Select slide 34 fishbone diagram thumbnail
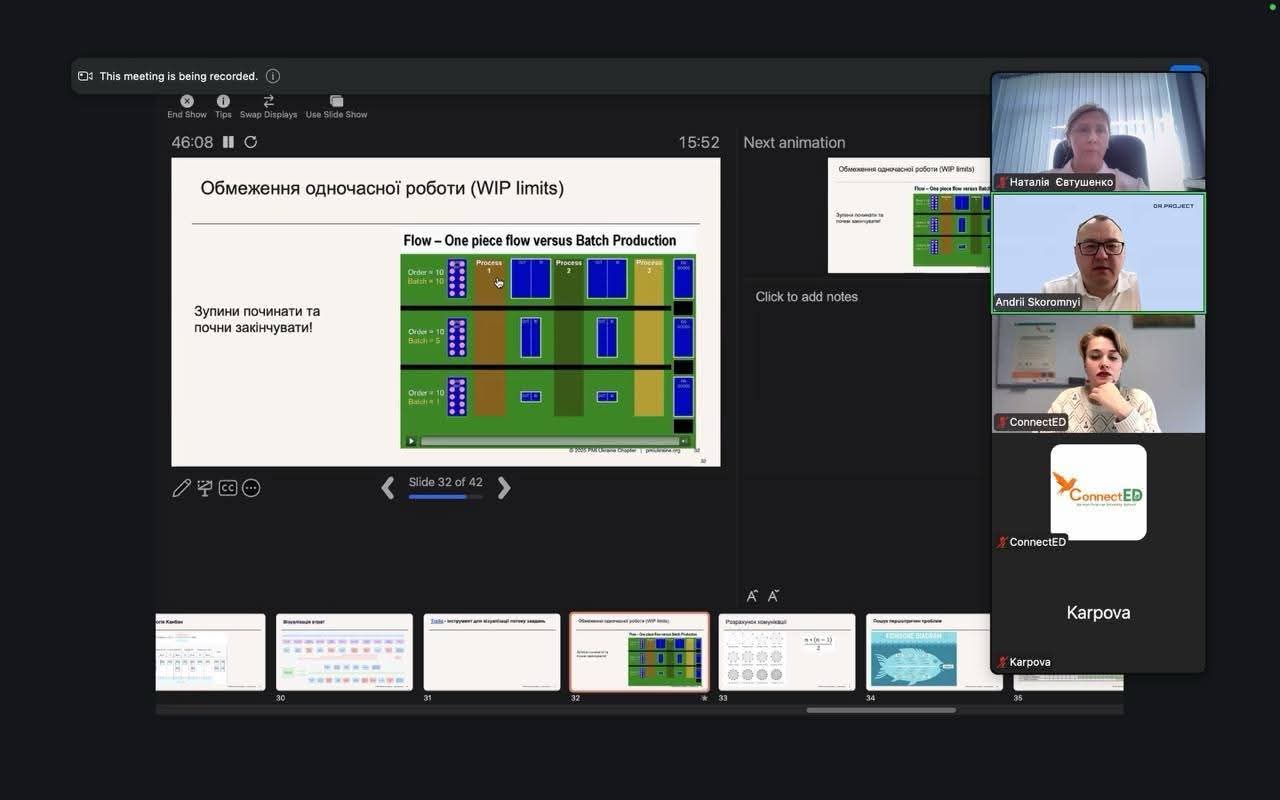This screenshot has width=1280, height=800. pos(934,652)
